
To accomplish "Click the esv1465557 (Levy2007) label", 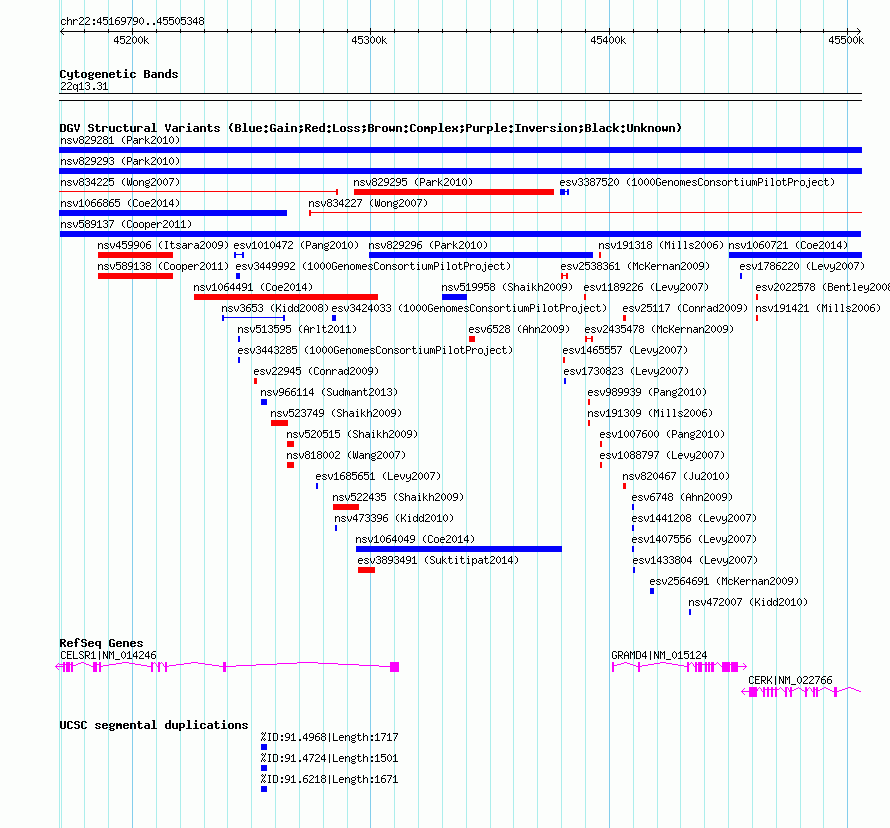I will tap(625, 350).
